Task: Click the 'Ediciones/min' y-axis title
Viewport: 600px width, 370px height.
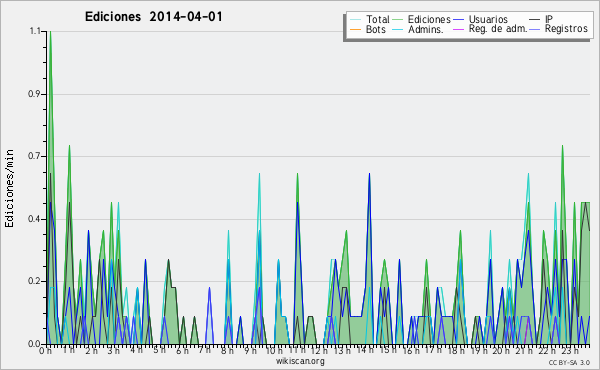Action: (x=9, y=188)
